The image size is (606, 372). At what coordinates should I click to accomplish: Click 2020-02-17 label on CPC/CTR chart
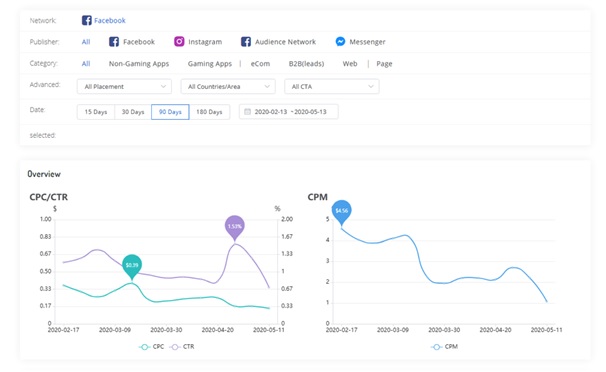[63, 330]
